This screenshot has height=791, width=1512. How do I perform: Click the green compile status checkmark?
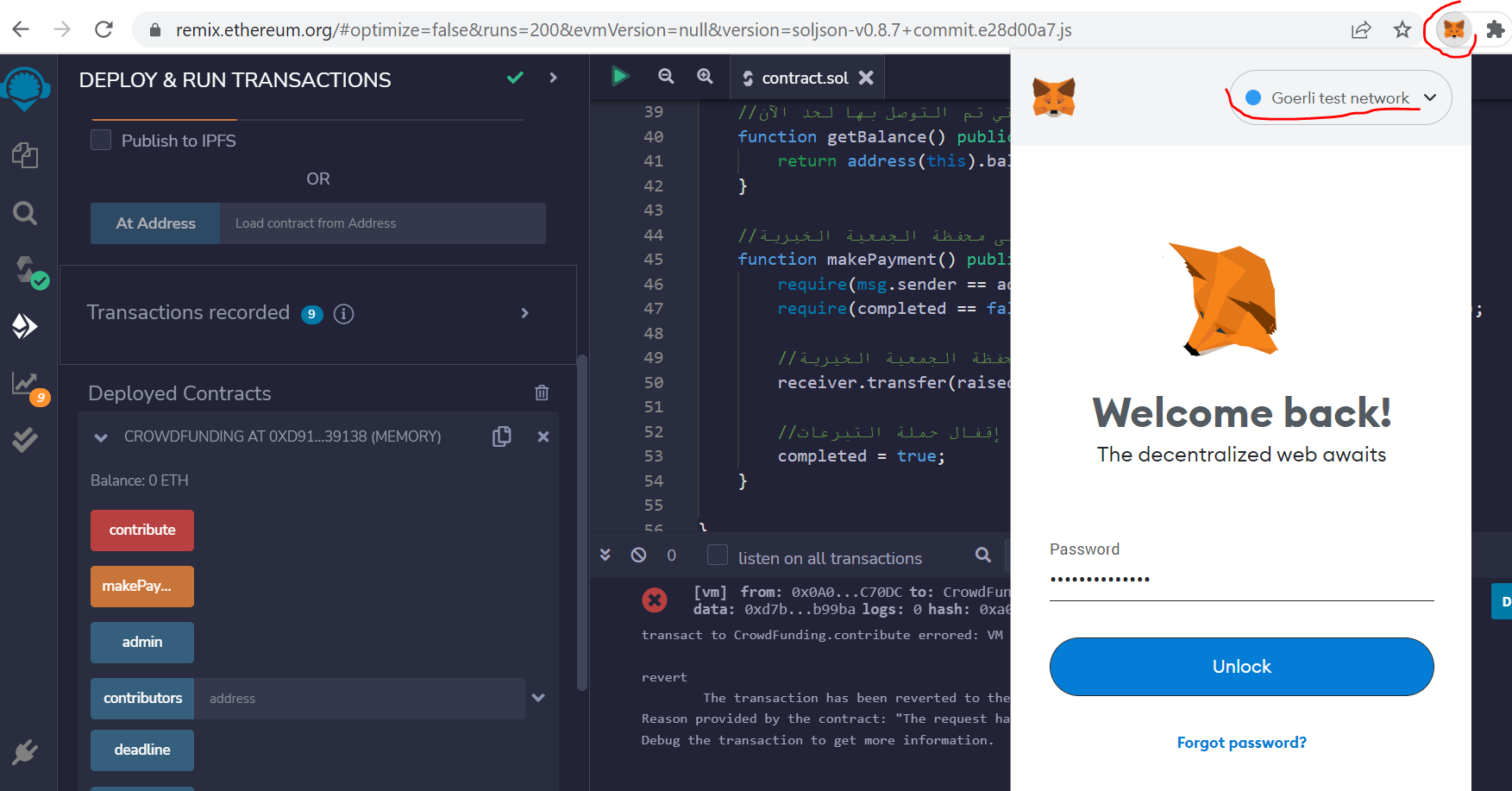pos(515,78)
